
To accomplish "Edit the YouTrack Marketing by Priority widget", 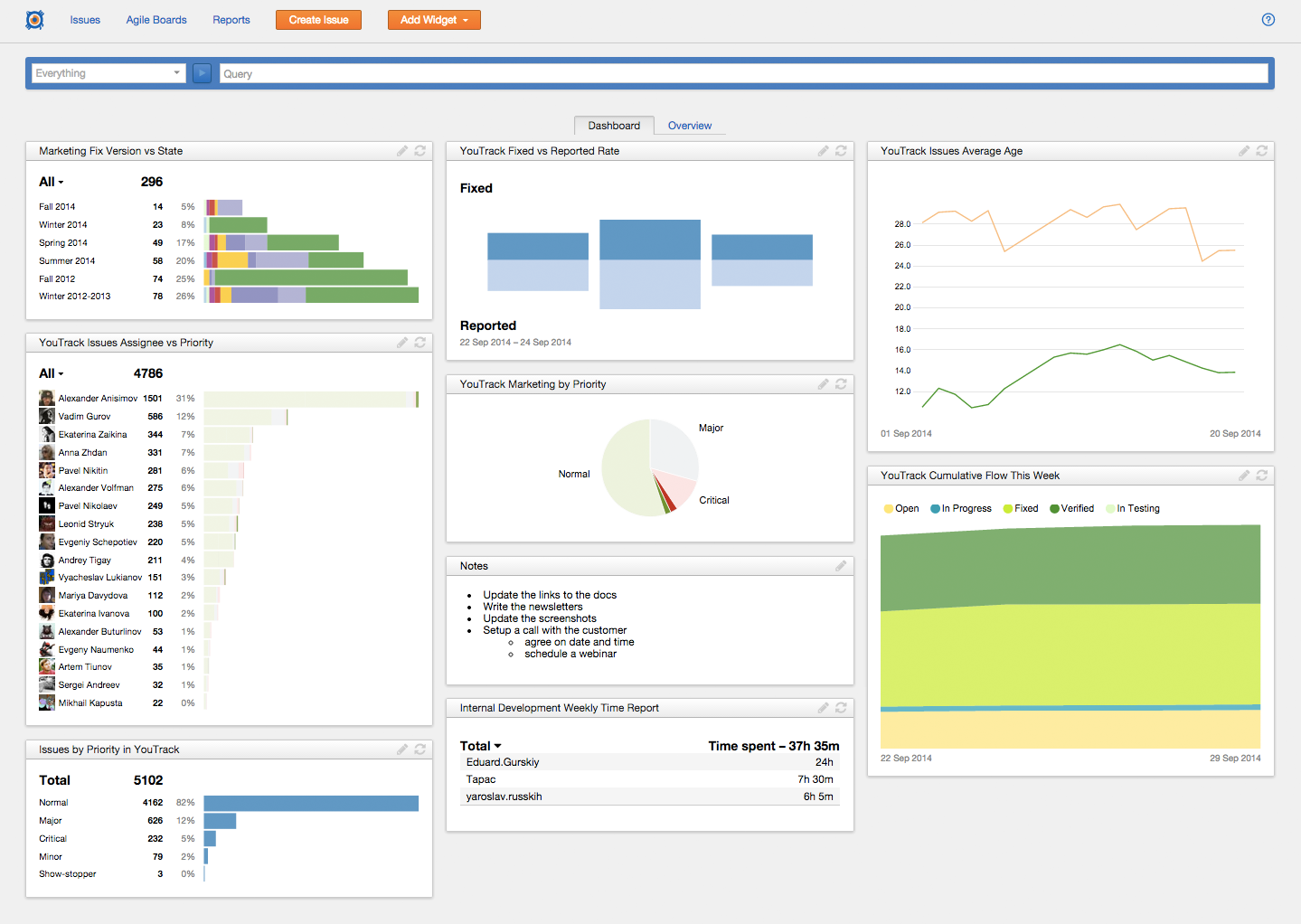I will coord(824,384).
